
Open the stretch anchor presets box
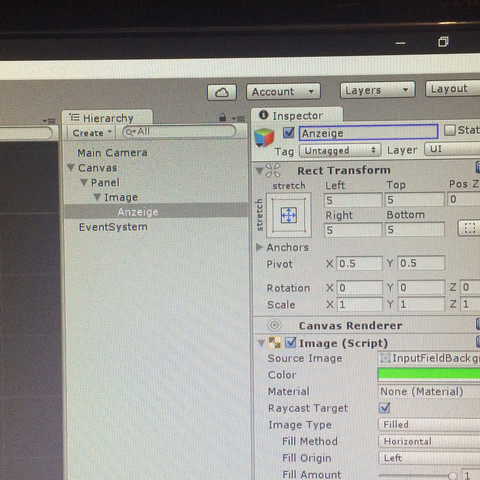pos(289,215)
